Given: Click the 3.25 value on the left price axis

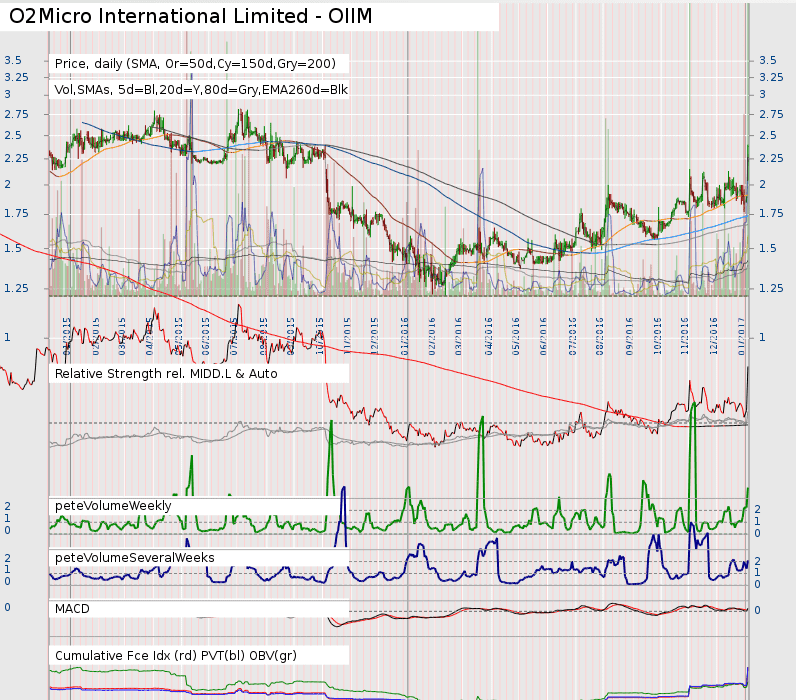Looking at the screenshot, I should [17, 77].
